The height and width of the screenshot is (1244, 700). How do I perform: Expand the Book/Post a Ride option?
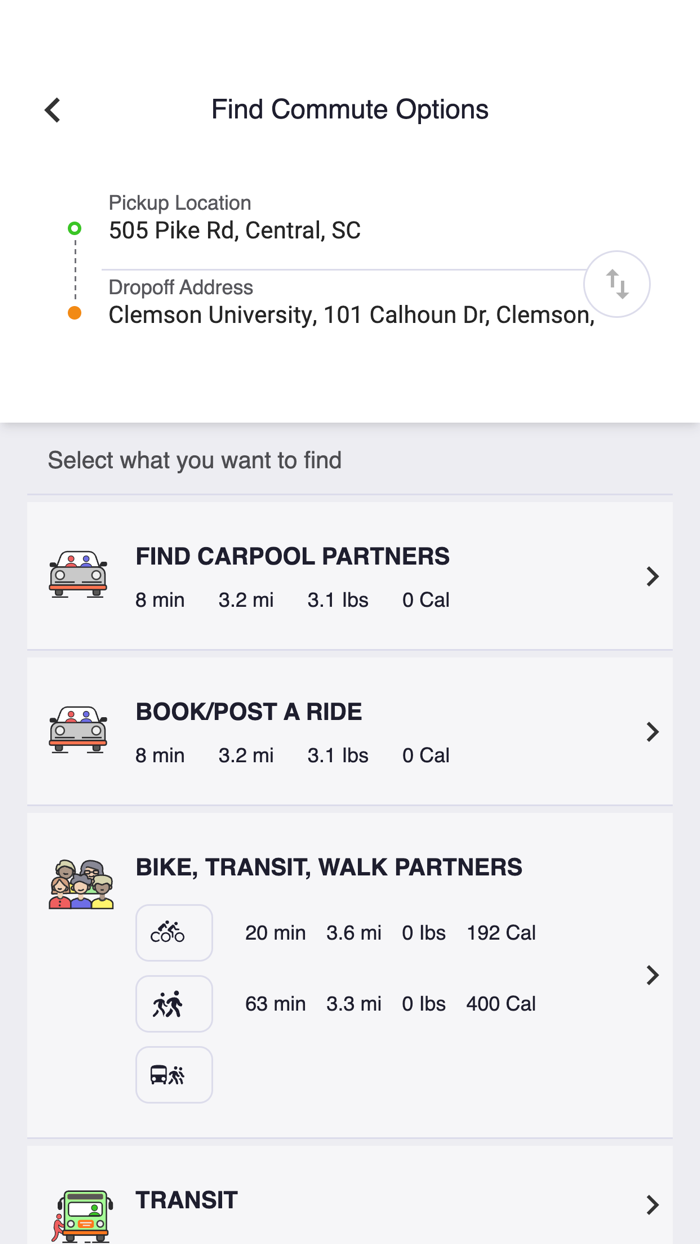coord(652,731)
